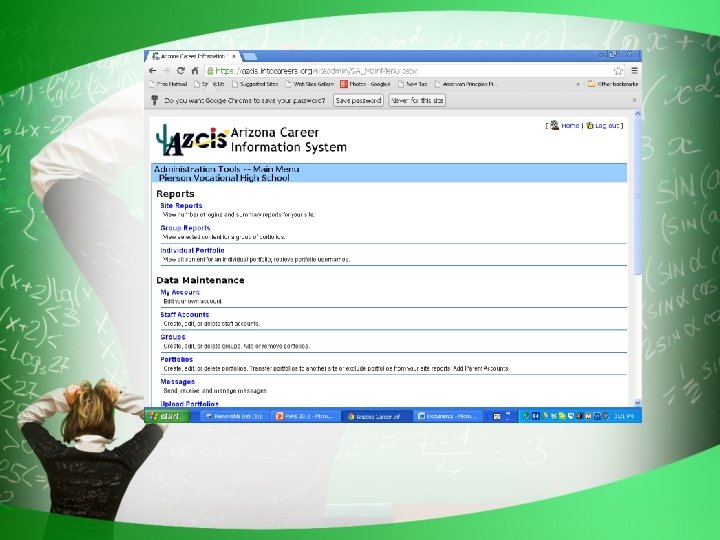This screenshot has height=540, width=720.
Task: Click the AzCIS logo
Action: [x=192, y=140]
